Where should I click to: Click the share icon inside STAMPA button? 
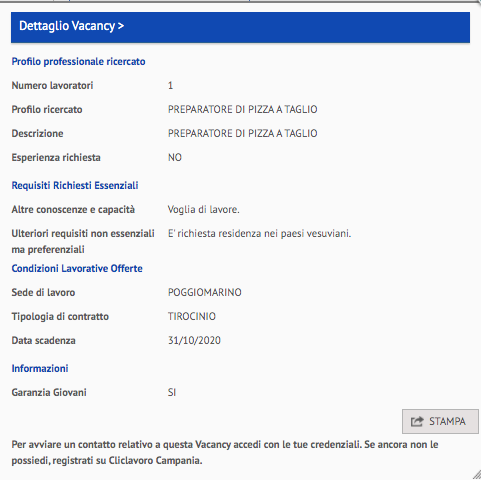(x=417, y=422)
